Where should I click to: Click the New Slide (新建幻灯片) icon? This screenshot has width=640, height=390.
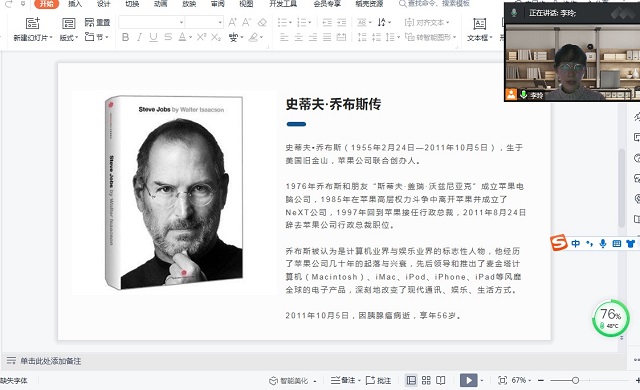pos(33,23)
